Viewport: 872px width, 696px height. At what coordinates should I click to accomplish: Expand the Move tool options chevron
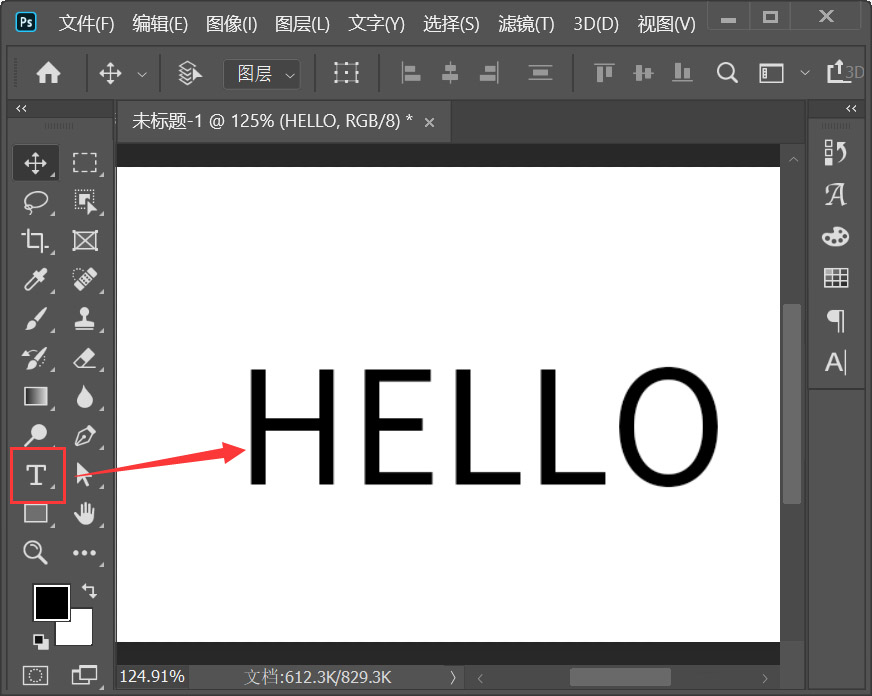(141, 73)
